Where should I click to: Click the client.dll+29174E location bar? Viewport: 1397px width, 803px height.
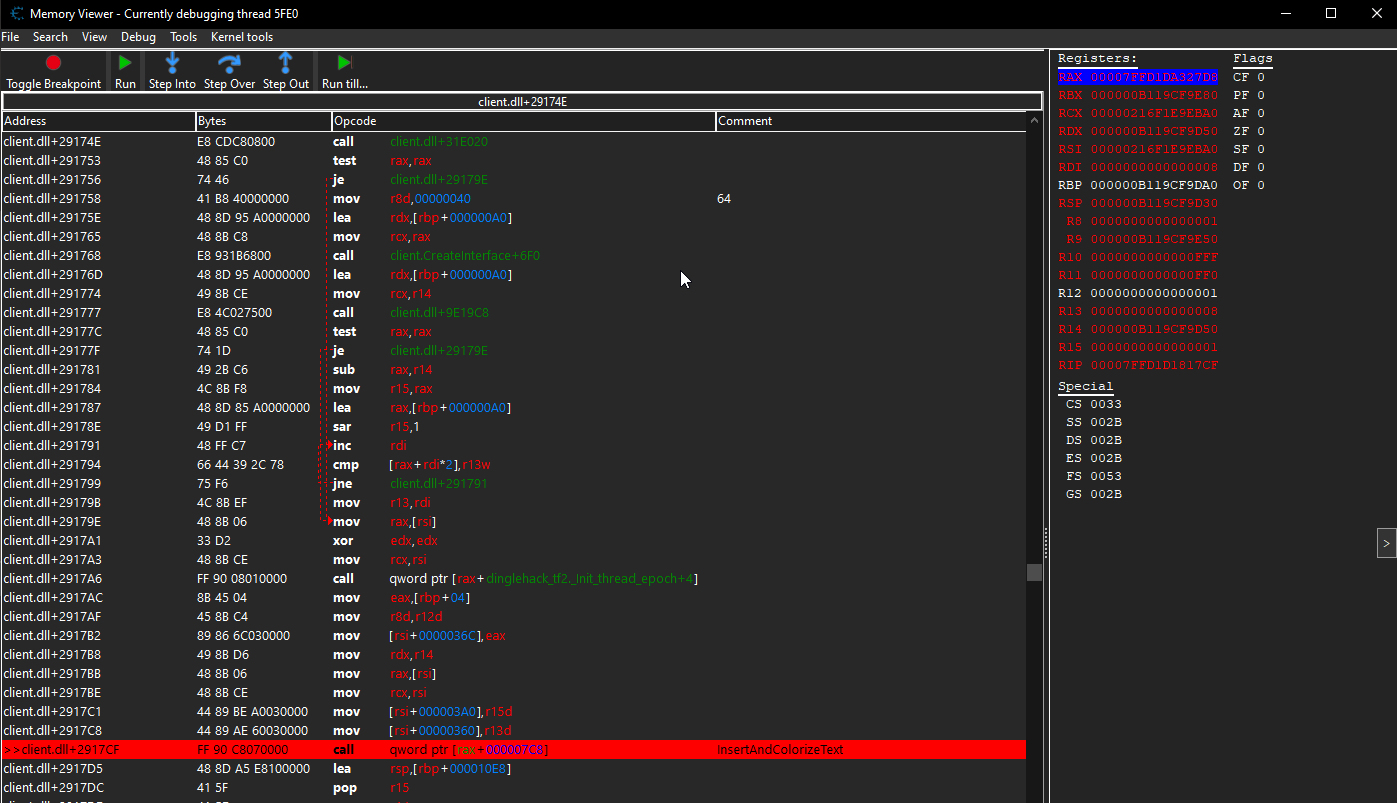522,101
